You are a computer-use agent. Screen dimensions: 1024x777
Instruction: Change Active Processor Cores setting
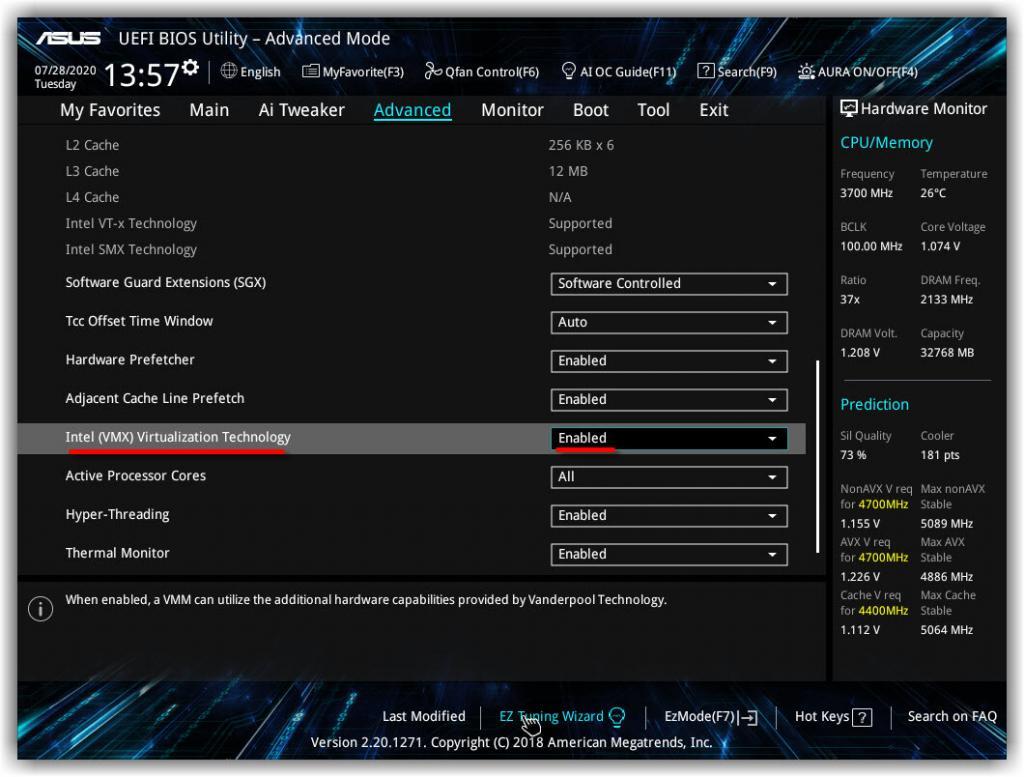coord(668,477)
